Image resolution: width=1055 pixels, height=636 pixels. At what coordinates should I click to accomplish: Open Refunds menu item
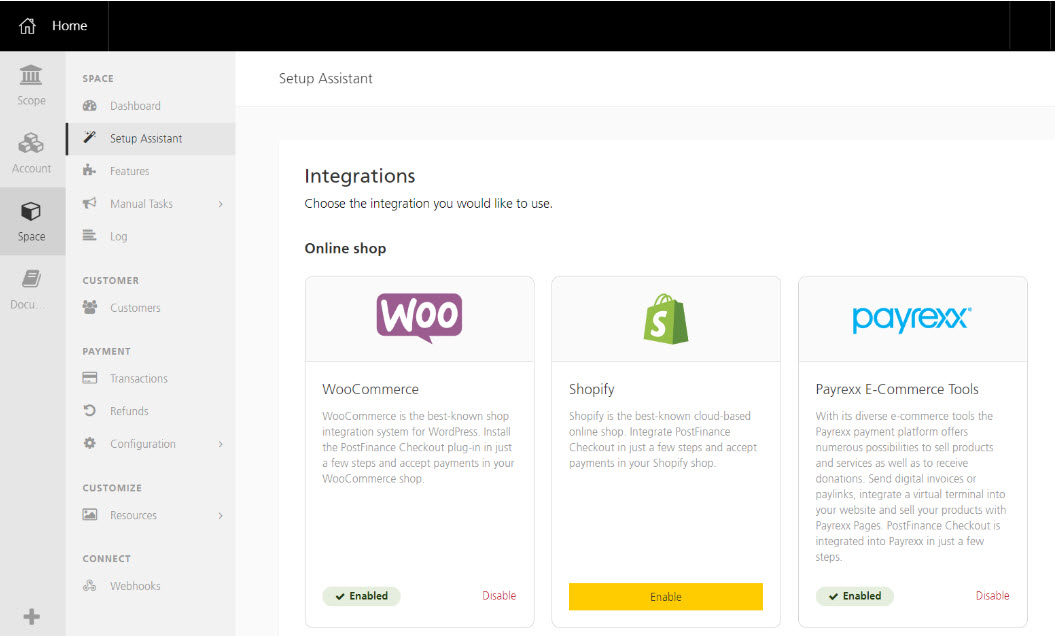click(151, 411)
